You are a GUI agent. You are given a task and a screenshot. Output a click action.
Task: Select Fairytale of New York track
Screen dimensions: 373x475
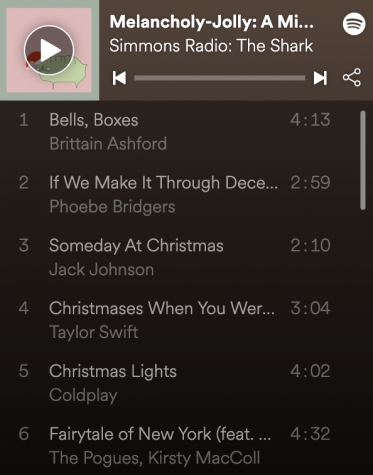[x=175, y=446]
